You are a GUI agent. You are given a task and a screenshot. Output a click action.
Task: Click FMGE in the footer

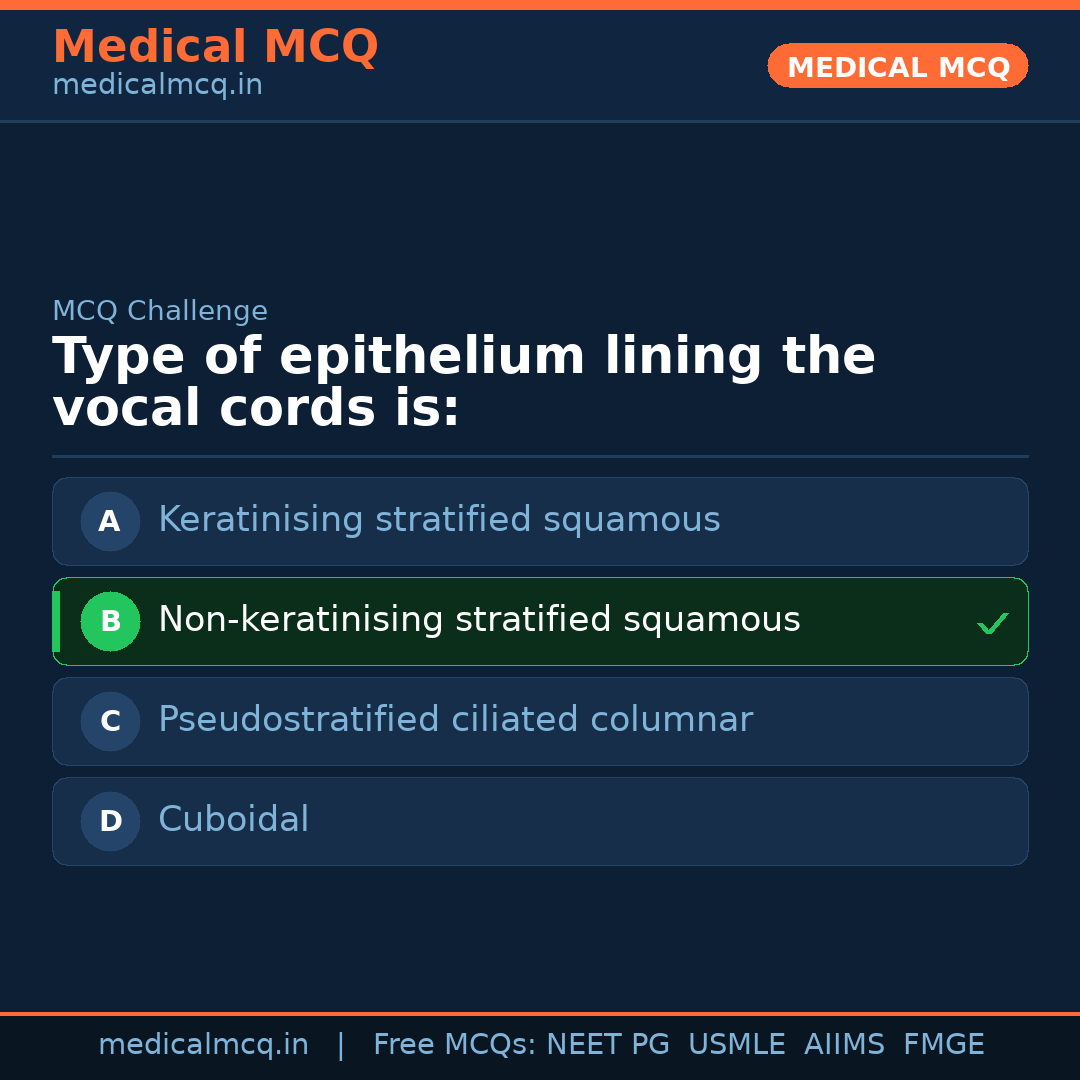(943, 1045)
